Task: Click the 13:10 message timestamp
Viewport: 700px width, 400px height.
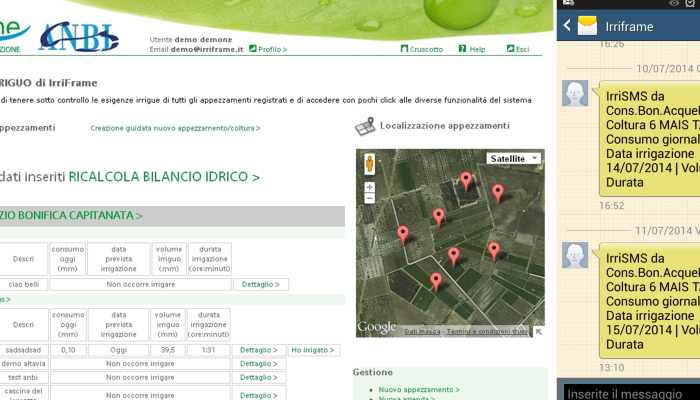Action: point(612,368)
